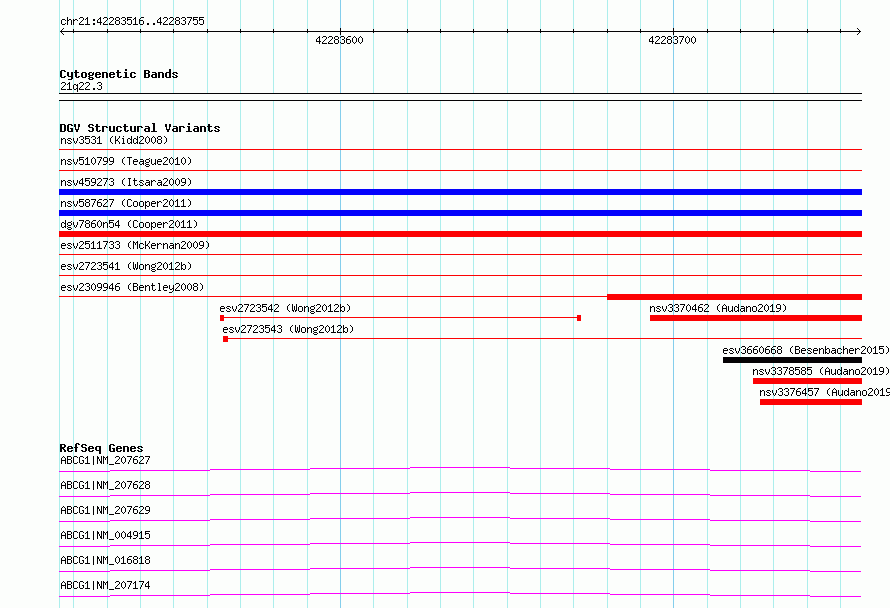This screenshot has height=608, width=890.
Task: Click red bar under nsv3376457
Action: [x=811, y=402]
